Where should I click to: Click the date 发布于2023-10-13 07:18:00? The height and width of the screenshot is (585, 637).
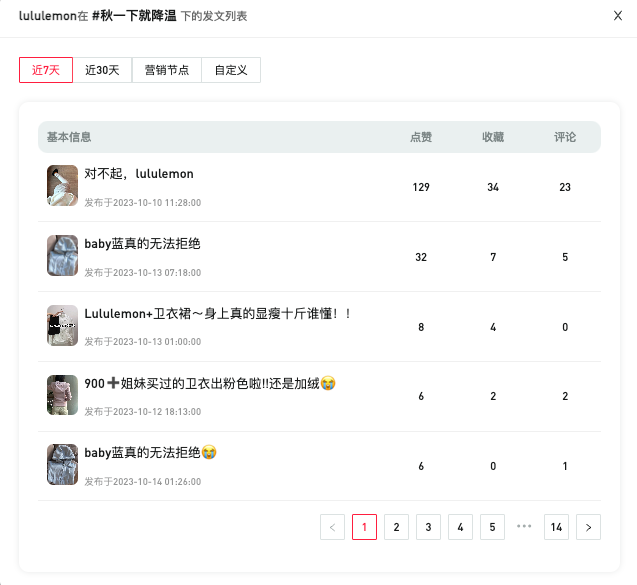pyautogui.click(x=143, y=273)
